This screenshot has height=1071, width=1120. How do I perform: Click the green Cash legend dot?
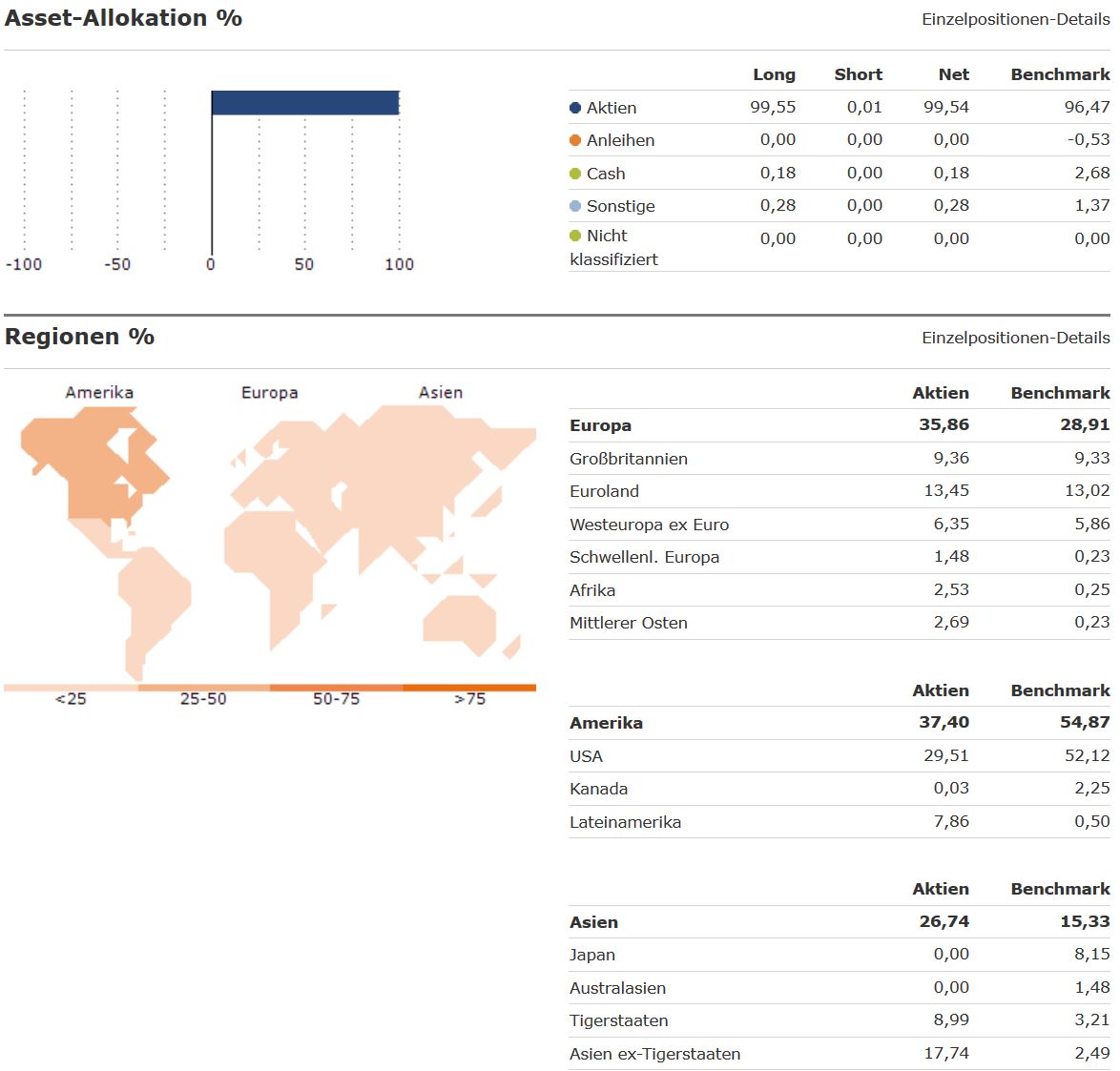click(575, 174)
